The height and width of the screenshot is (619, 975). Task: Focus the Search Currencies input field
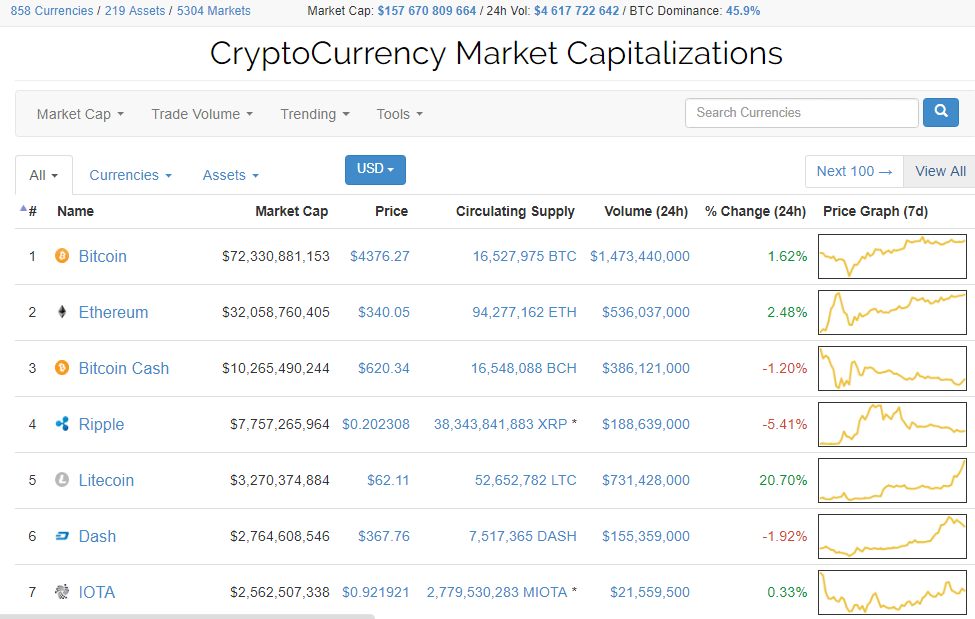pos(801,113)
